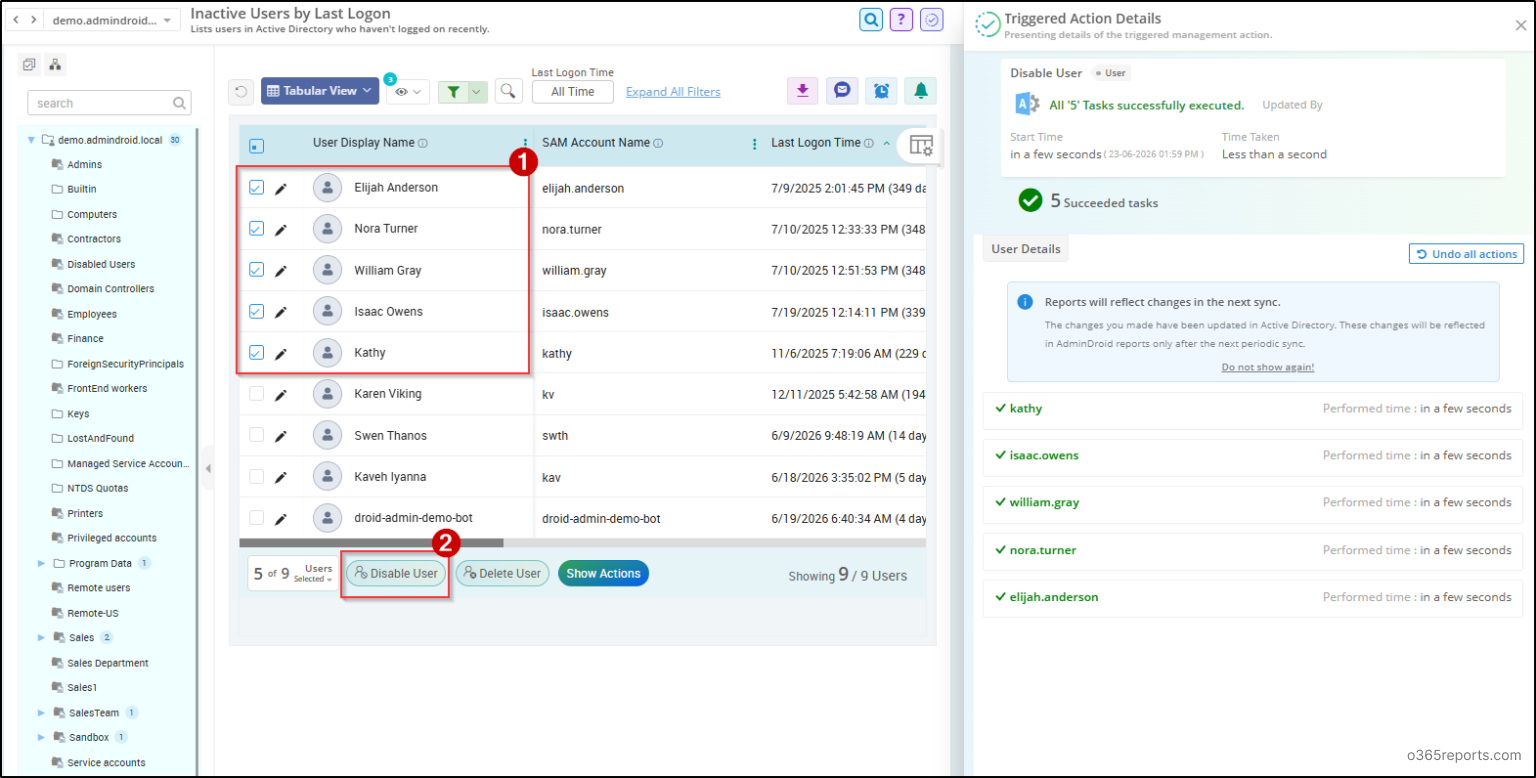1536x778 pixels.
Task: Expand the Program Data tree node
Action: tap(41, 564)
